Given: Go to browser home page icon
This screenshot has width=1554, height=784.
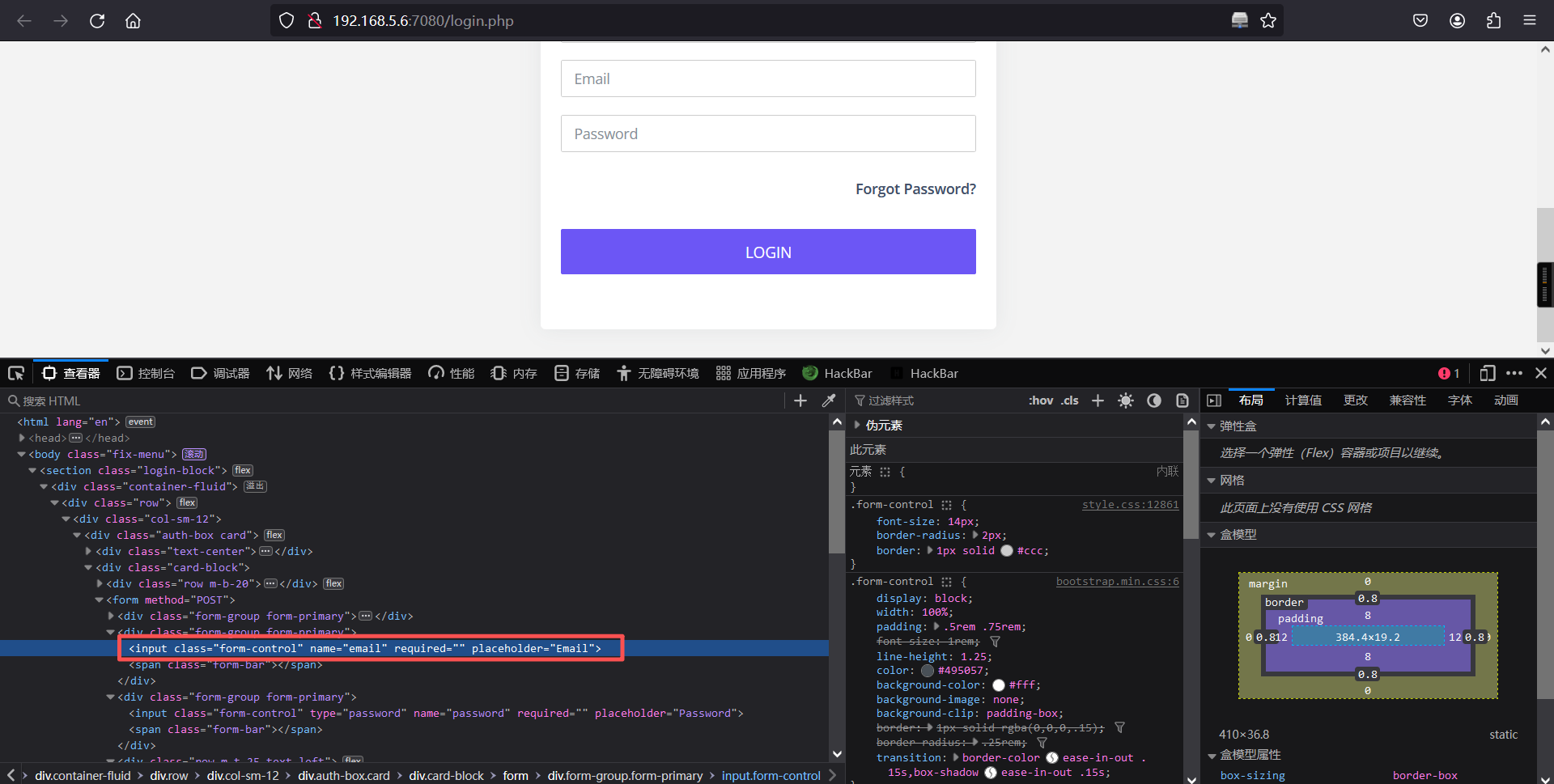Looking at the screenshot, I should click(133, 20).
